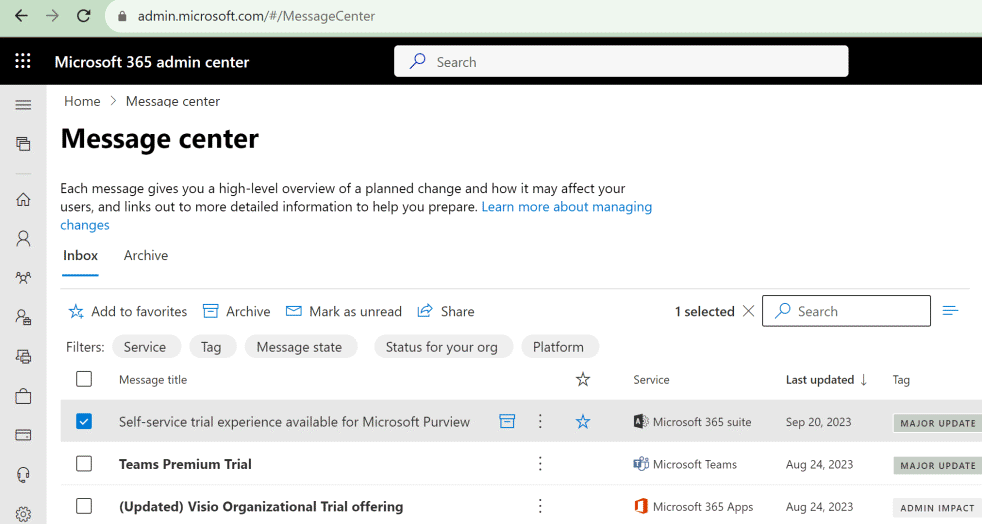Click the Microsoft 365 Apps Office icon
This screenshot has width=982, height=524.
[640, 506]
